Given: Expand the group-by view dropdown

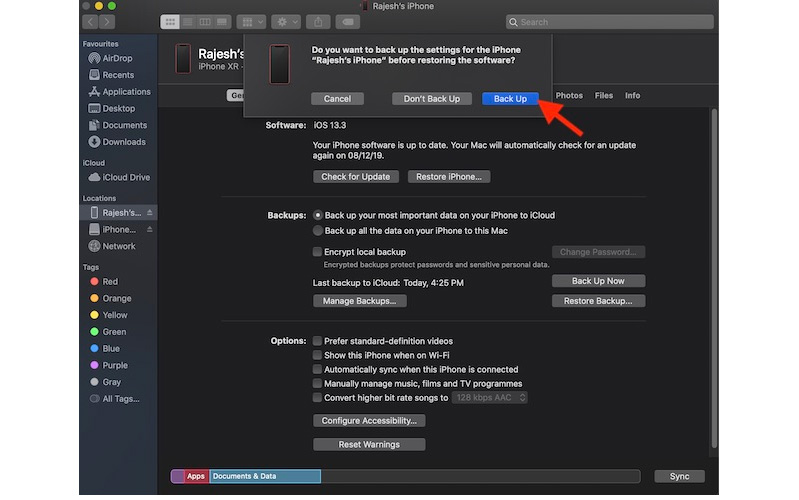Looking at the screenshot, I should click(x=251, y=21).
